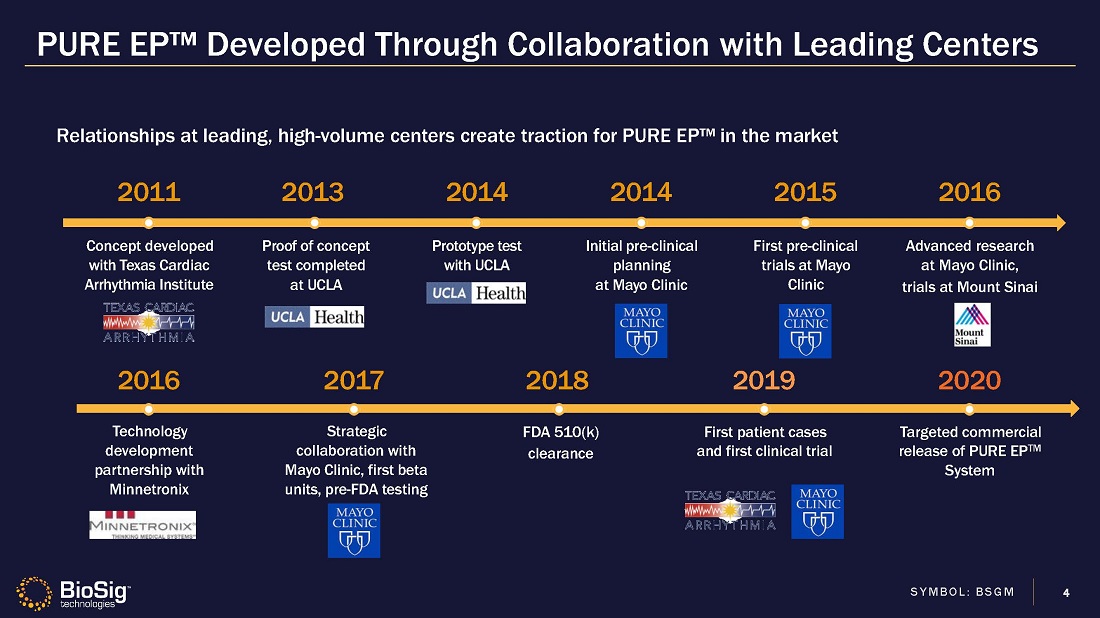Click the Minnetronix logo

pos(142,524)
